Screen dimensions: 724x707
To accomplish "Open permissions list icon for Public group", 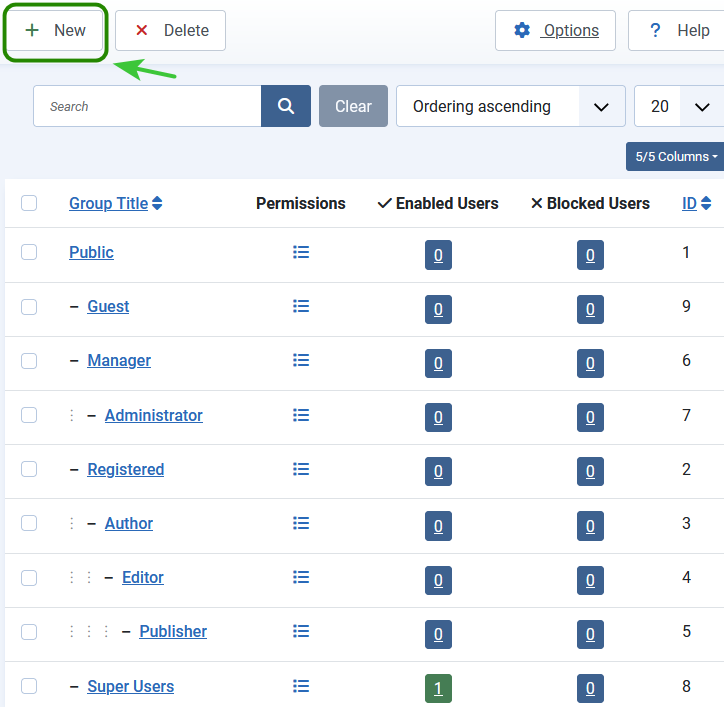I will [301, 252].
